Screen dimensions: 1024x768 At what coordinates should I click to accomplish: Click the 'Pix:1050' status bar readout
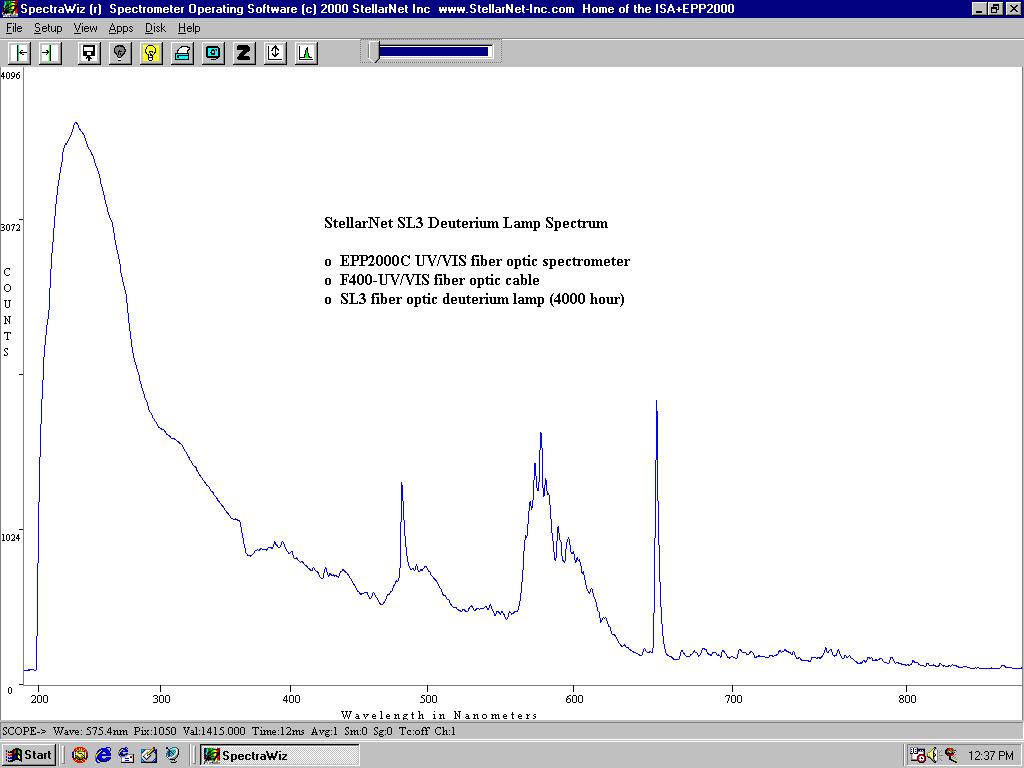click(x=155, y=731)
